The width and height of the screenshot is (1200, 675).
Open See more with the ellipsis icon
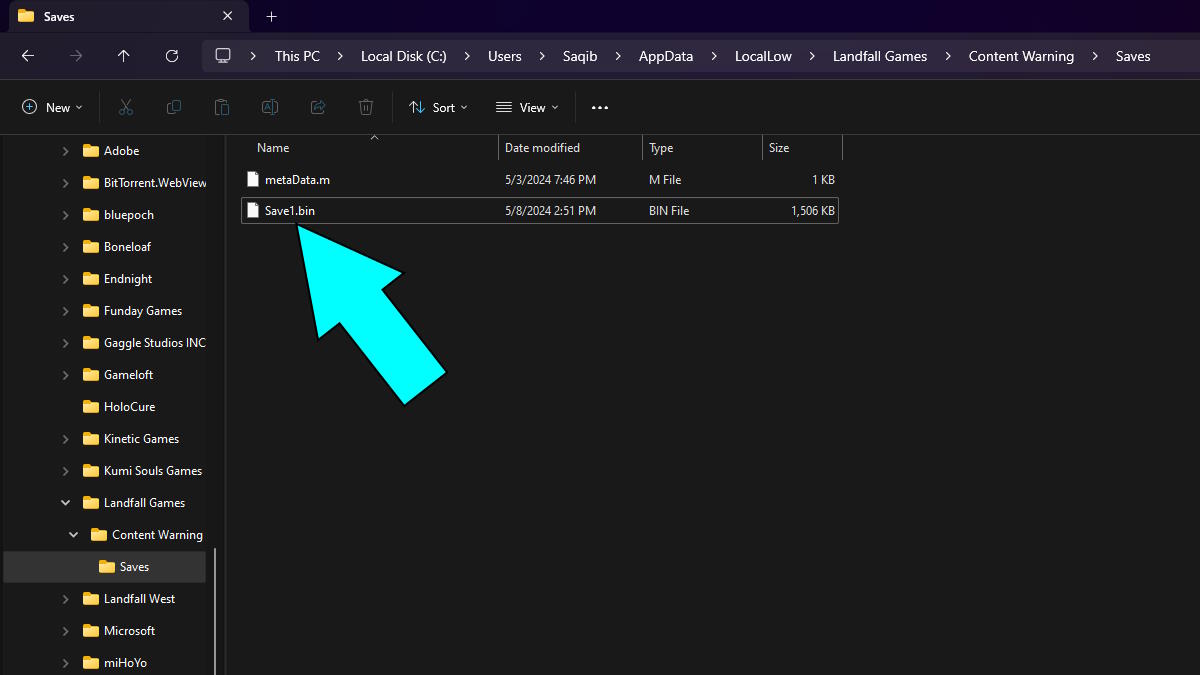(x=599, y=107)
